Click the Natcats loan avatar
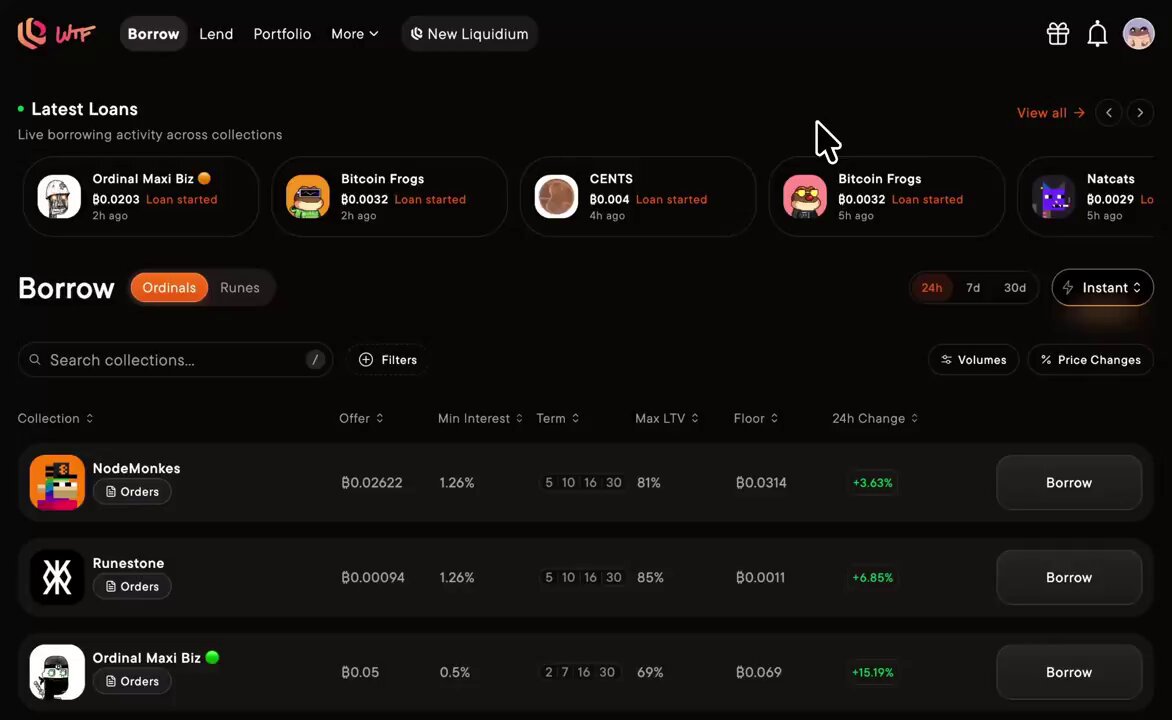Screen dimensions: 1172x720 [1053, 197]
